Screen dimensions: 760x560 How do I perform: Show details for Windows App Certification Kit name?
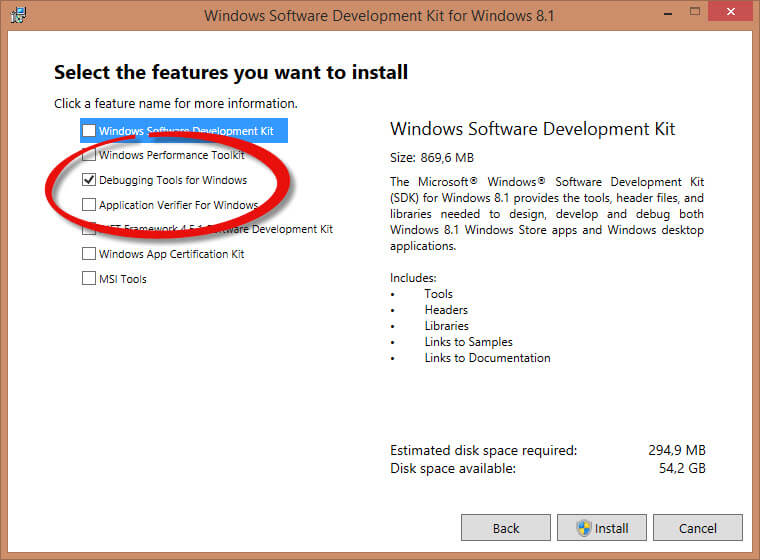tap(172, 254)
